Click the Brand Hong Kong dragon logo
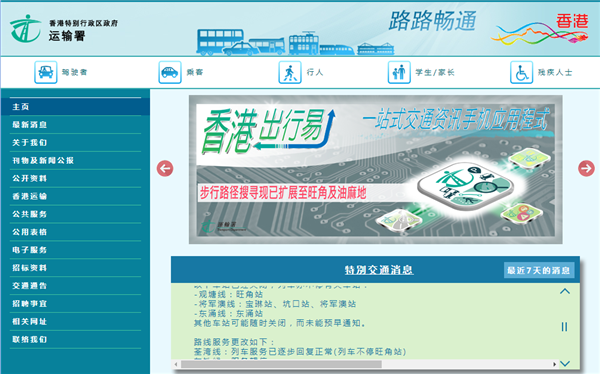The image size is (600, 374). coord(540,29)
